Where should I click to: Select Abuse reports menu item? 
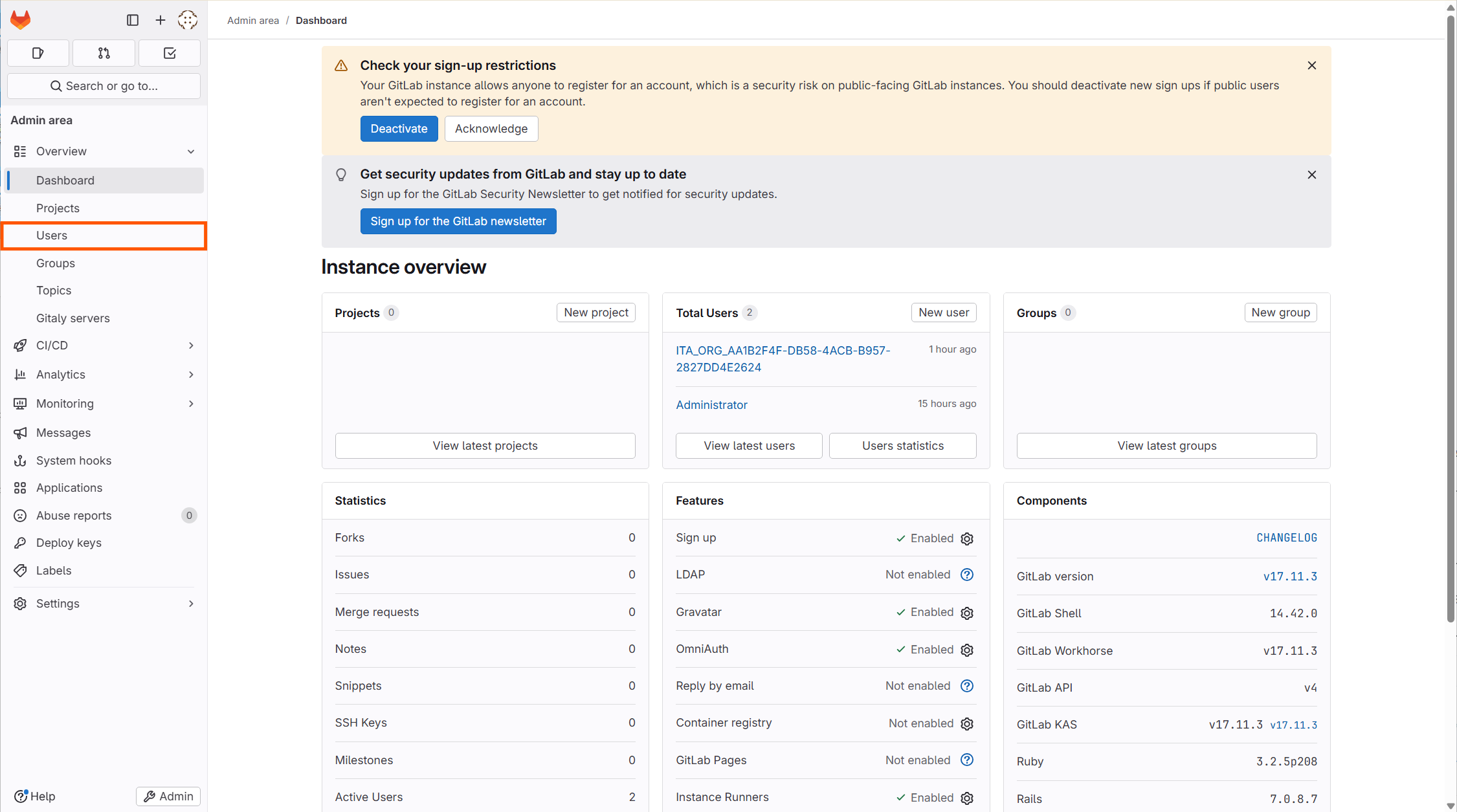(74, 516)
